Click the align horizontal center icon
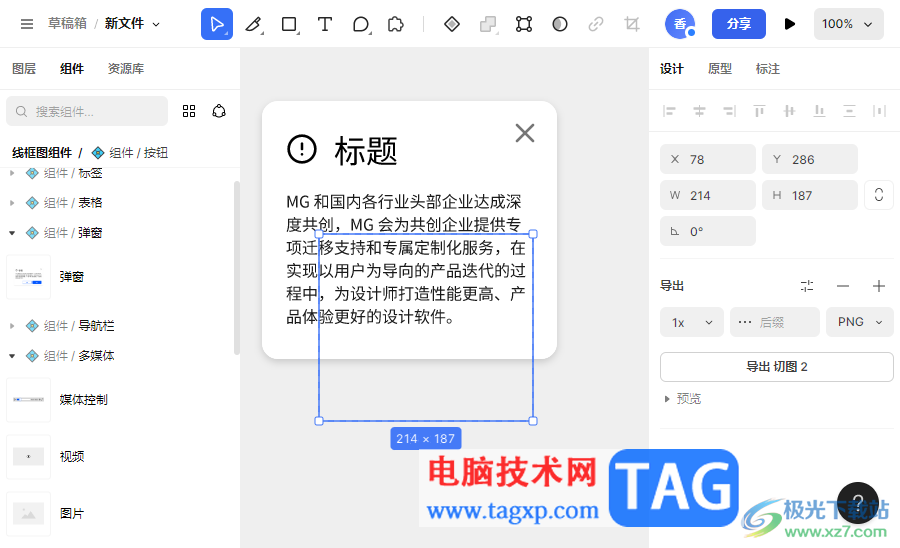This screenshot has width=900, height=548. pos(699,111)
